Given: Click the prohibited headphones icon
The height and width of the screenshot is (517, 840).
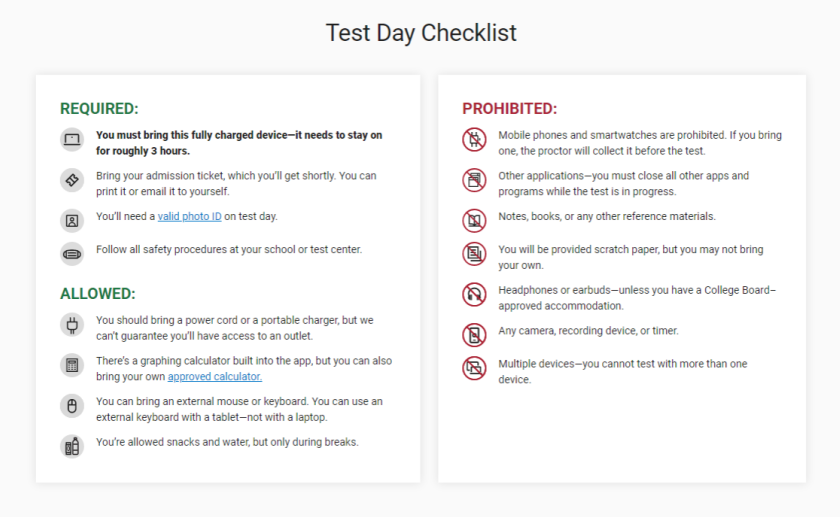Looking at the screenshot, I should point(474,295).
